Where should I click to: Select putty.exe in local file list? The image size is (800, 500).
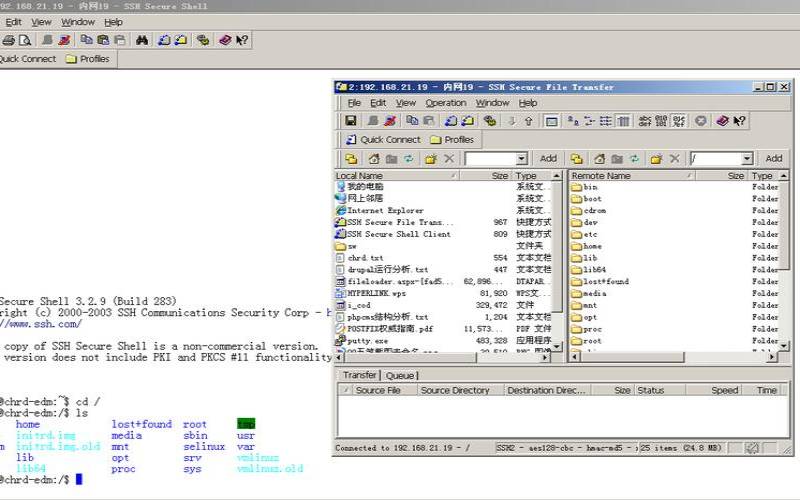[368, 341]
